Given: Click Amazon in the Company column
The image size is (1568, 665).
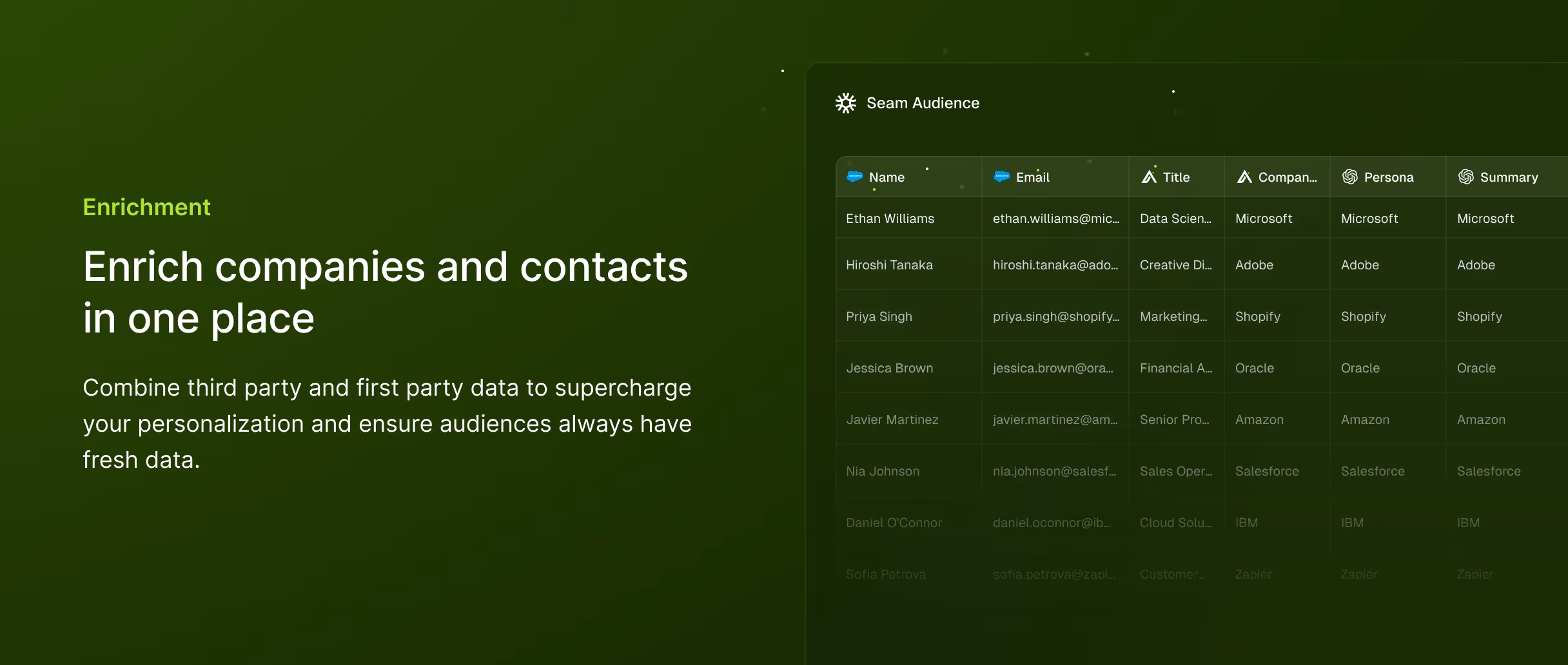Looking at the screenshot, I should click(x=1259, y=419).
